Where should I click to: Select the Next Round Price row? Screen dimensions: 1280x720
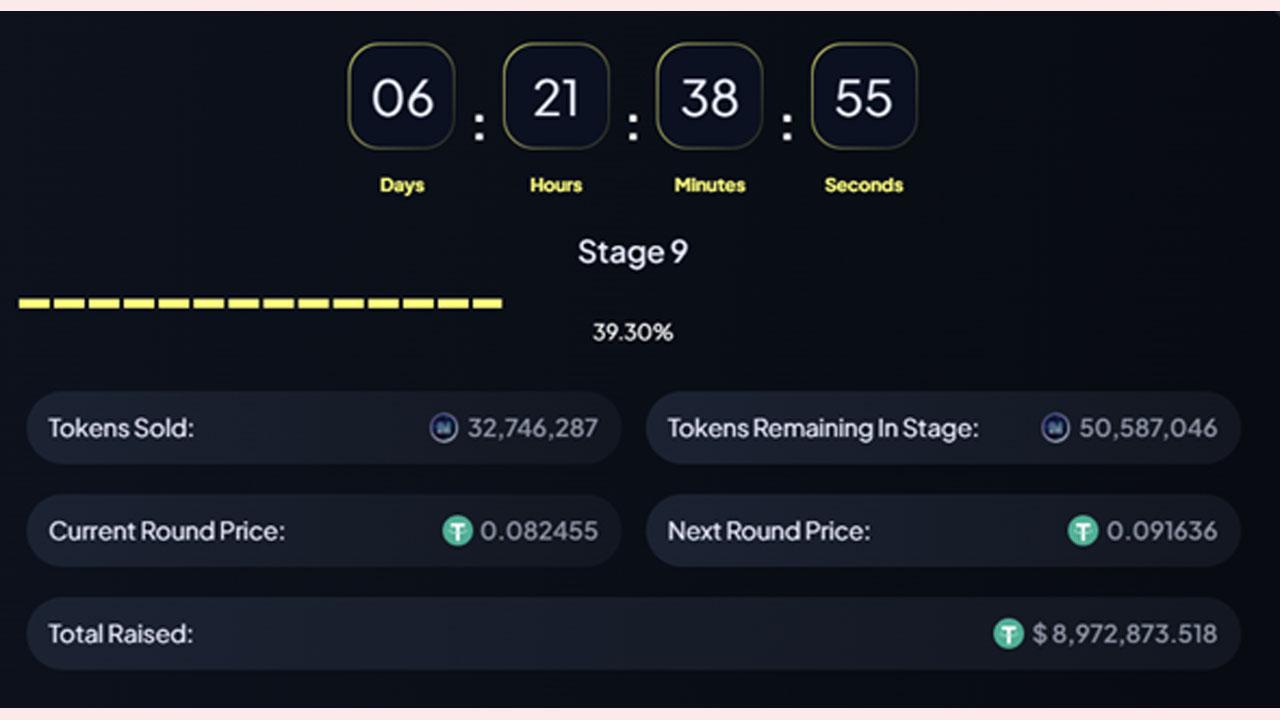point(943,531)
